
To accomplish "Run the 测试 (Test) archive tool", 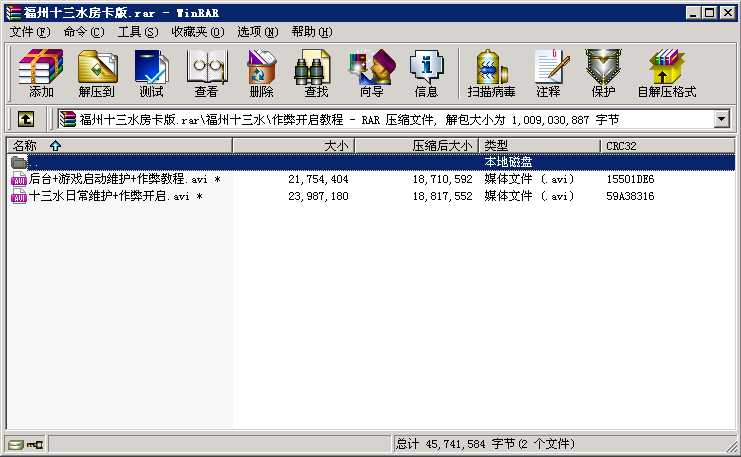I will coord(151,73).
